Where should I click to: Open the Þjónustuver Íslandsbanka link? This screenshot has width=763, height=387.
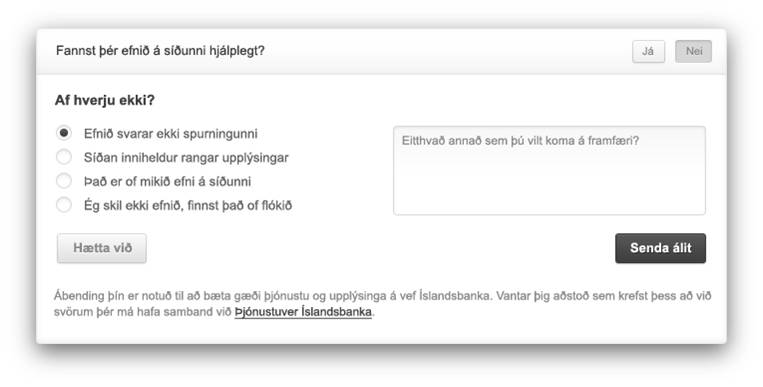point(303,312)
